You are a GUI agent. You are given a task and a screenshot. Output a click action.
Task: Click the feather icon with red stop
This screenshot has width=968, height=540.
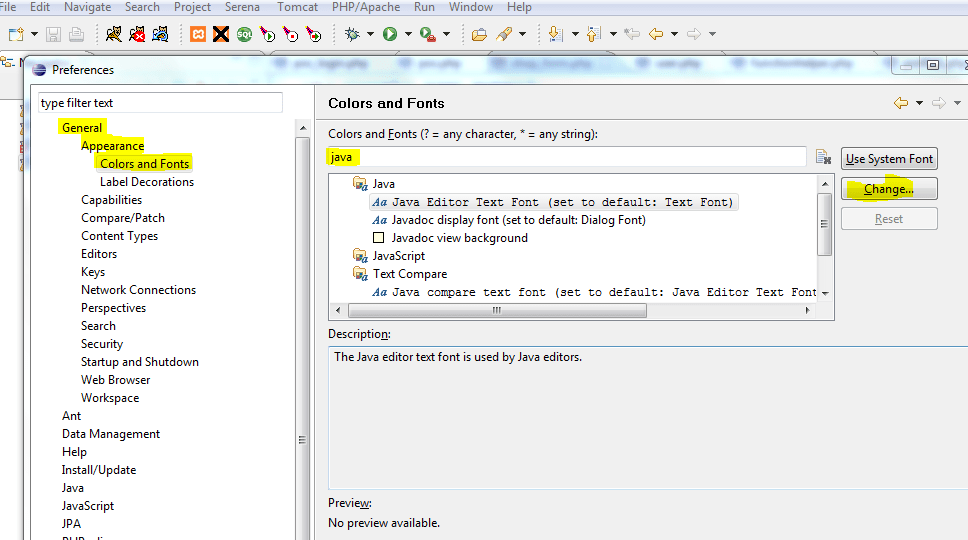coord(291,34)
